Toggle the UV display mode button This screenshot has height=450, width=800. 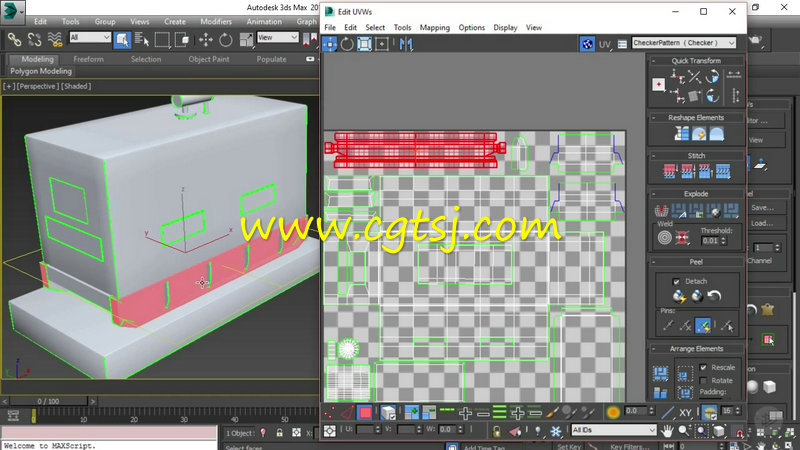(x=605, y=44)
